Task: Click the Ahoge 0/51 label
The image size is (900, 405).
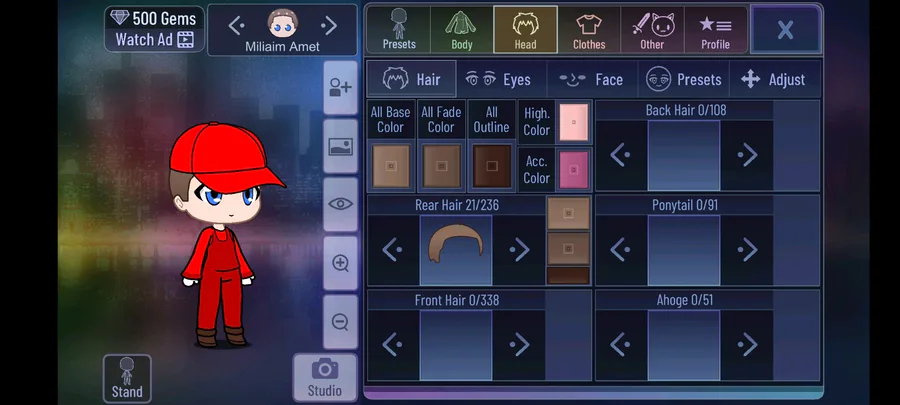Action: tap(684, 300)
